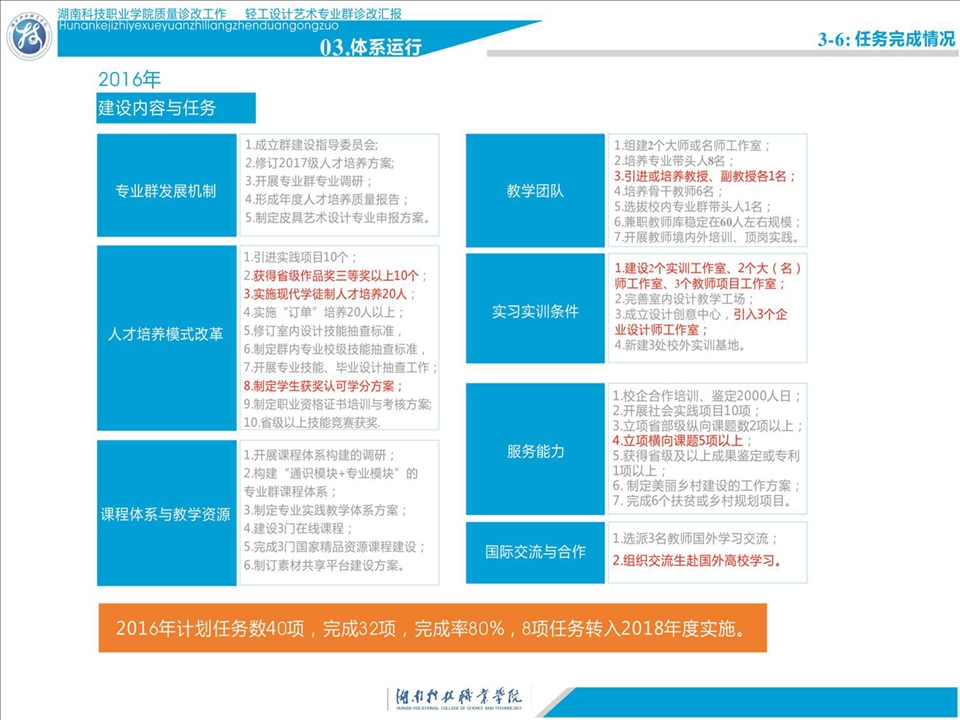
Task: Click '7.开展教师境内外培训、顶岗实践' line
Action: [x=707, y=237]
